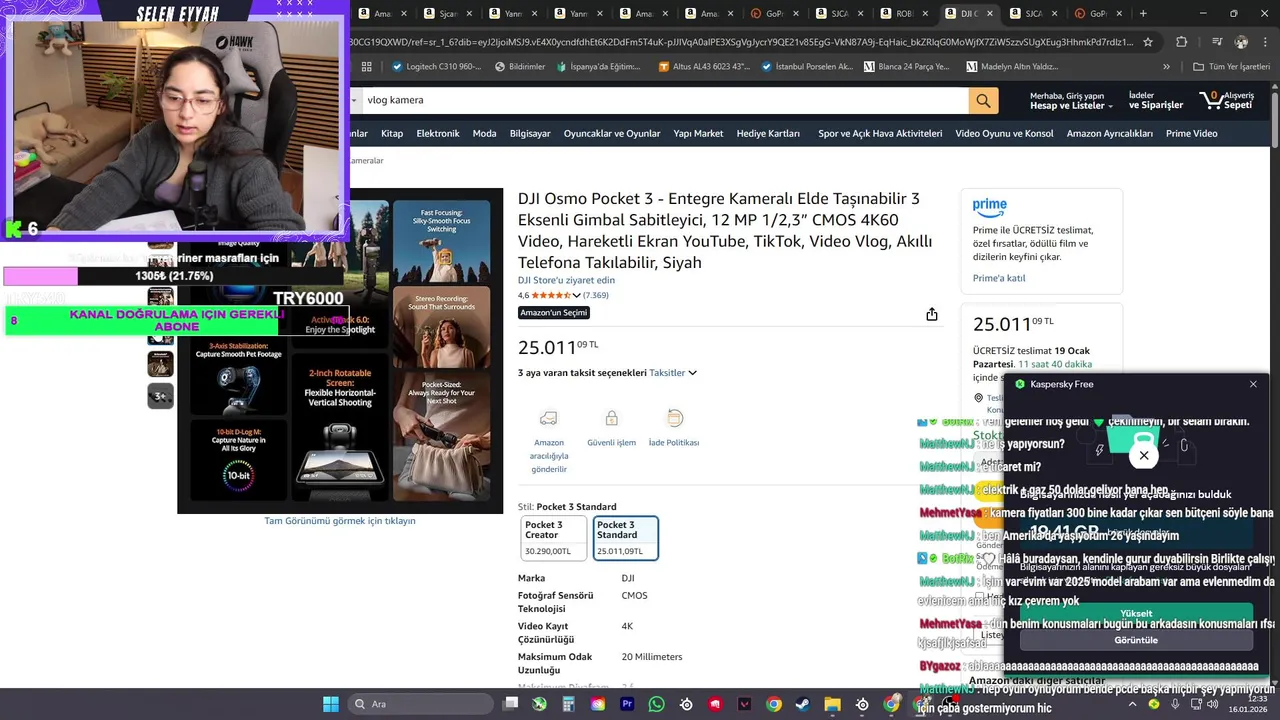This screenshot has width=1280, height=720.
Task: Open the Spor ve Açık Hava Aktiviteleri category
Action: coord(880,134)
